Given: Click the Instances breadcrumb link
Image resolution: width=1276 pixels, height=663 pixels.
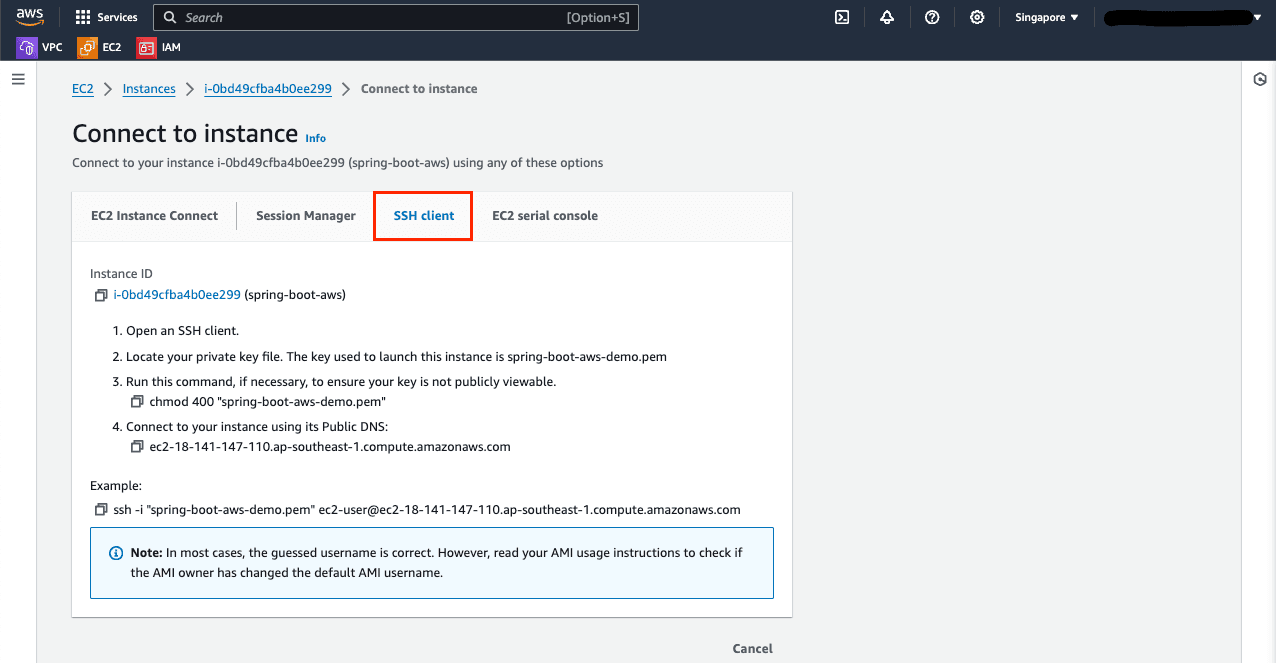Looking at the screenshot, I should 149,89.
